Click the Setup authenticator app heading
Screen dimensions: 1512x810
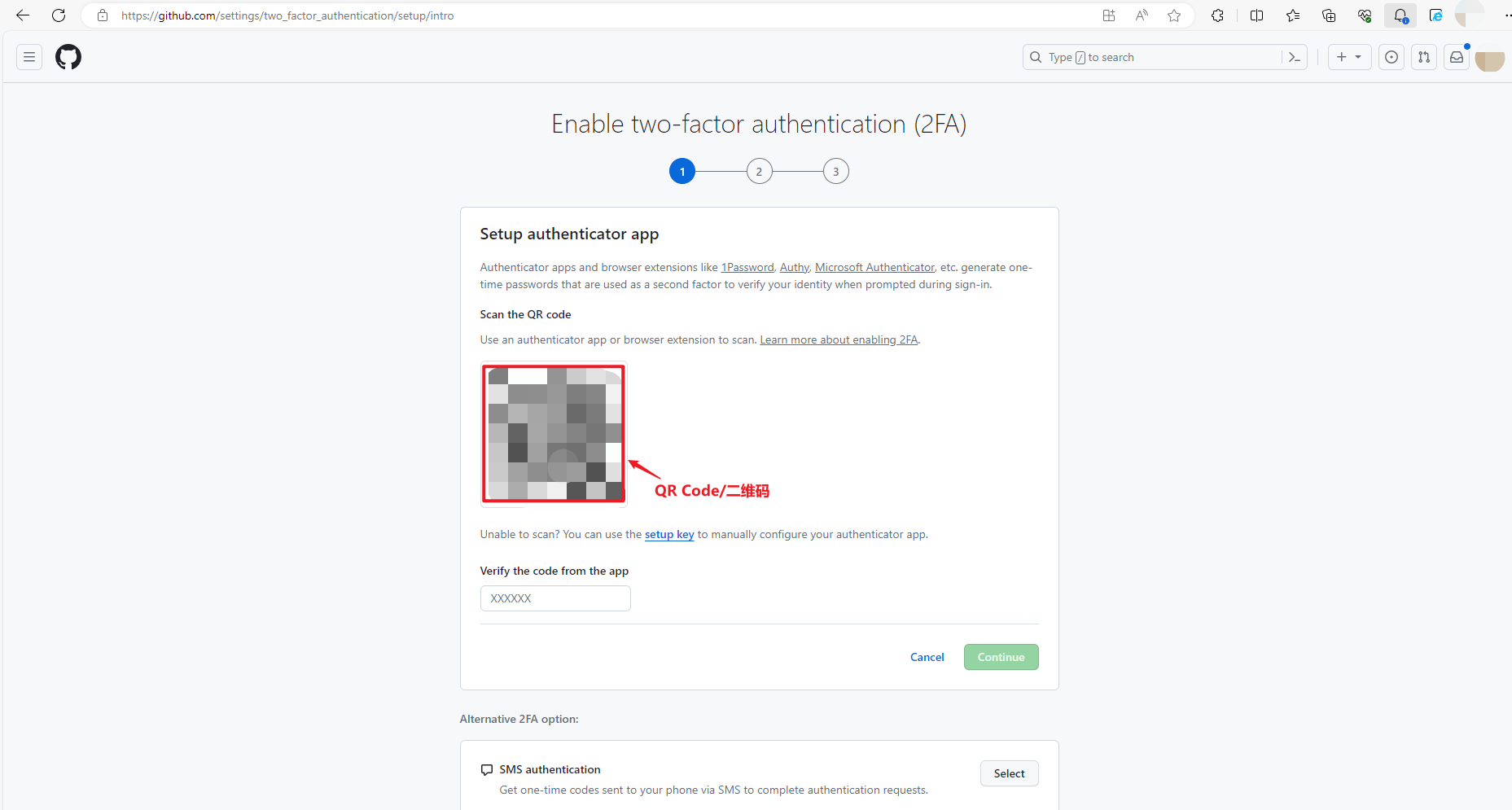tap(569, 234)
